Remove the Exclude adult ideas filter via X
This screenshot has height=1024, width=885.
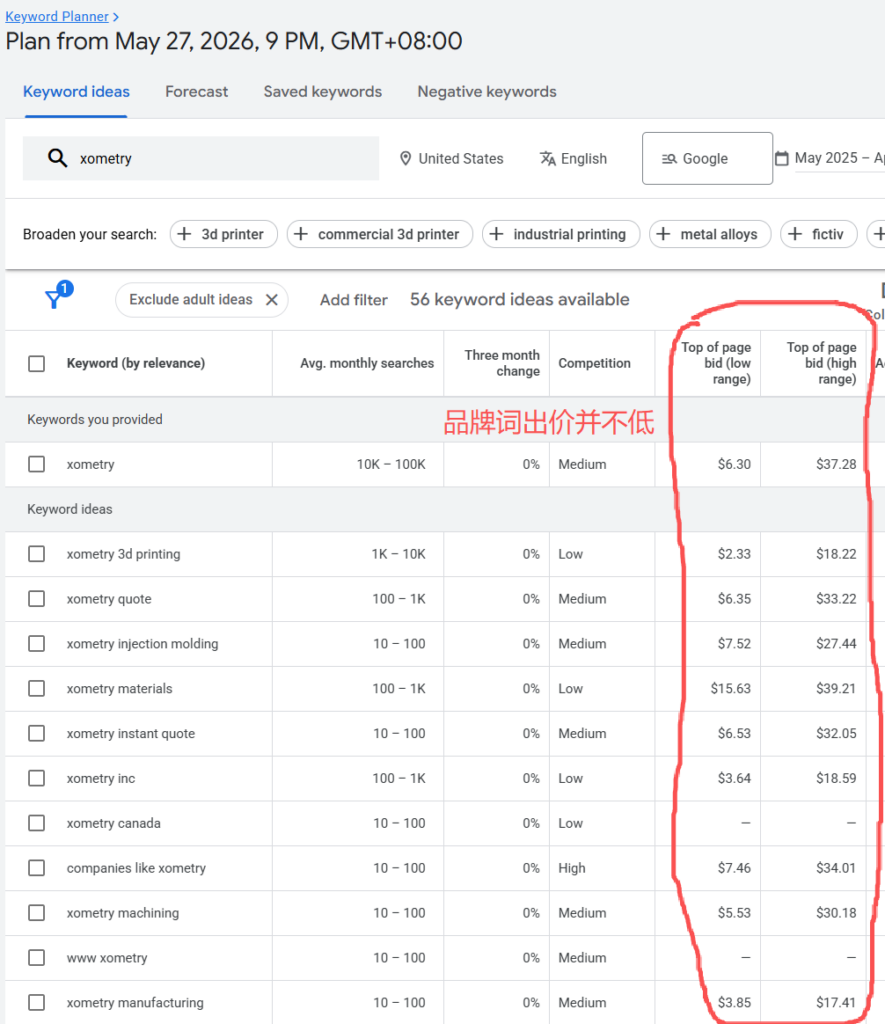pos(272,300)
